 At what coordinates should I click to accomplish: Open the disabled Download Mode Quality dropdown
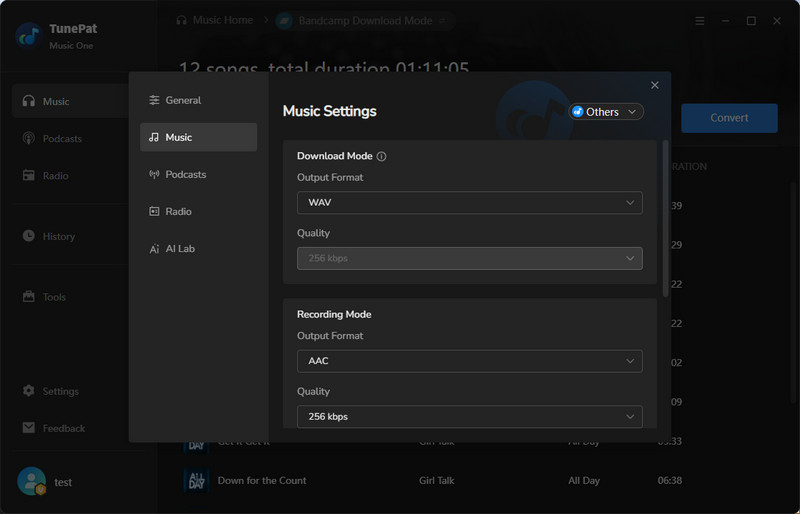click(469, 258)
